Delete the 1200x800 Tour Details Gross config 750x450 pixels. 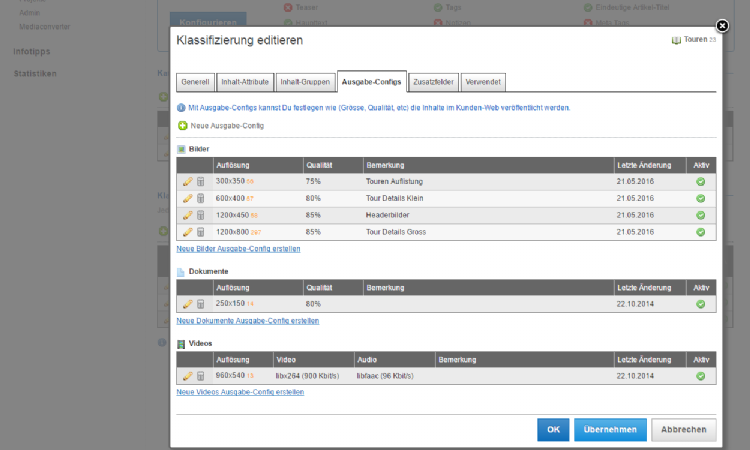[200, 232]
